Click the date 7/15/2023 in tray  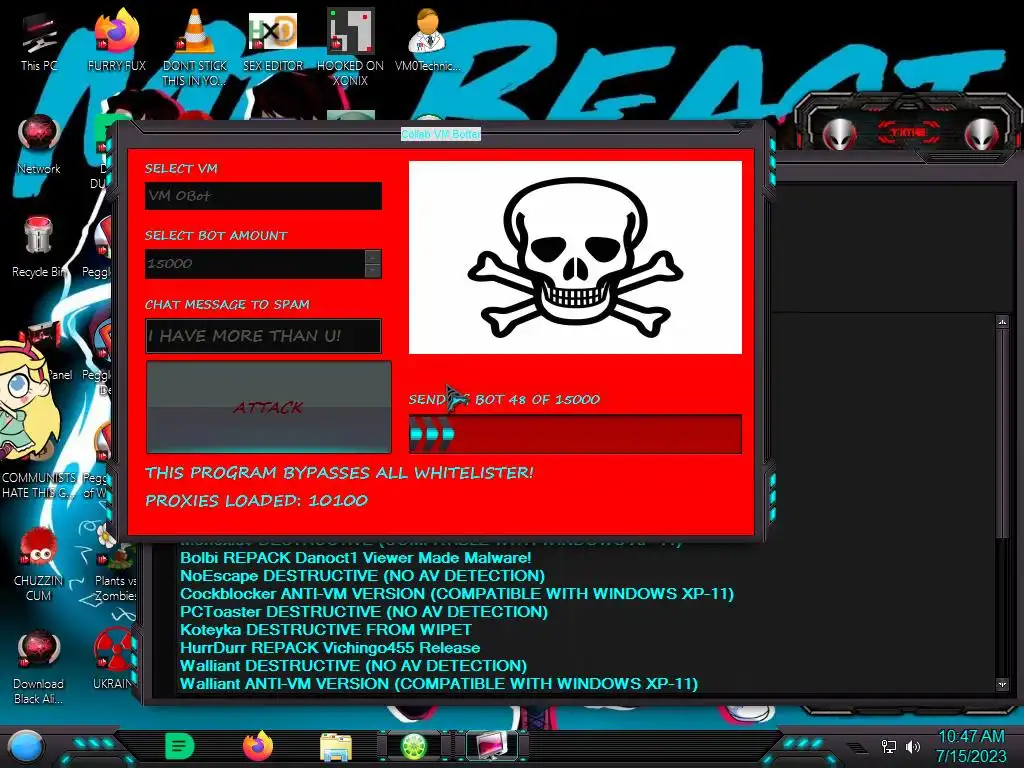click(x=971, y=757)
